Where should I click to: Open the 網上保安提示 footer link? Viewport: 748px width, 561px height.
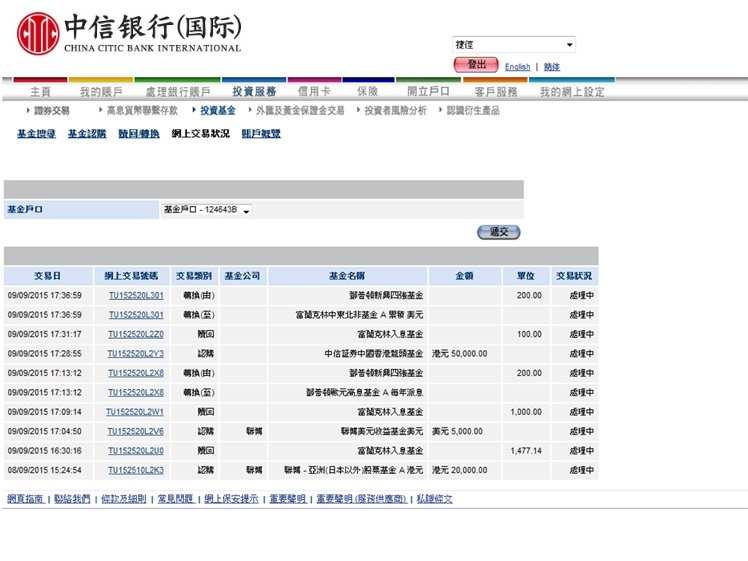click(231, 499)
